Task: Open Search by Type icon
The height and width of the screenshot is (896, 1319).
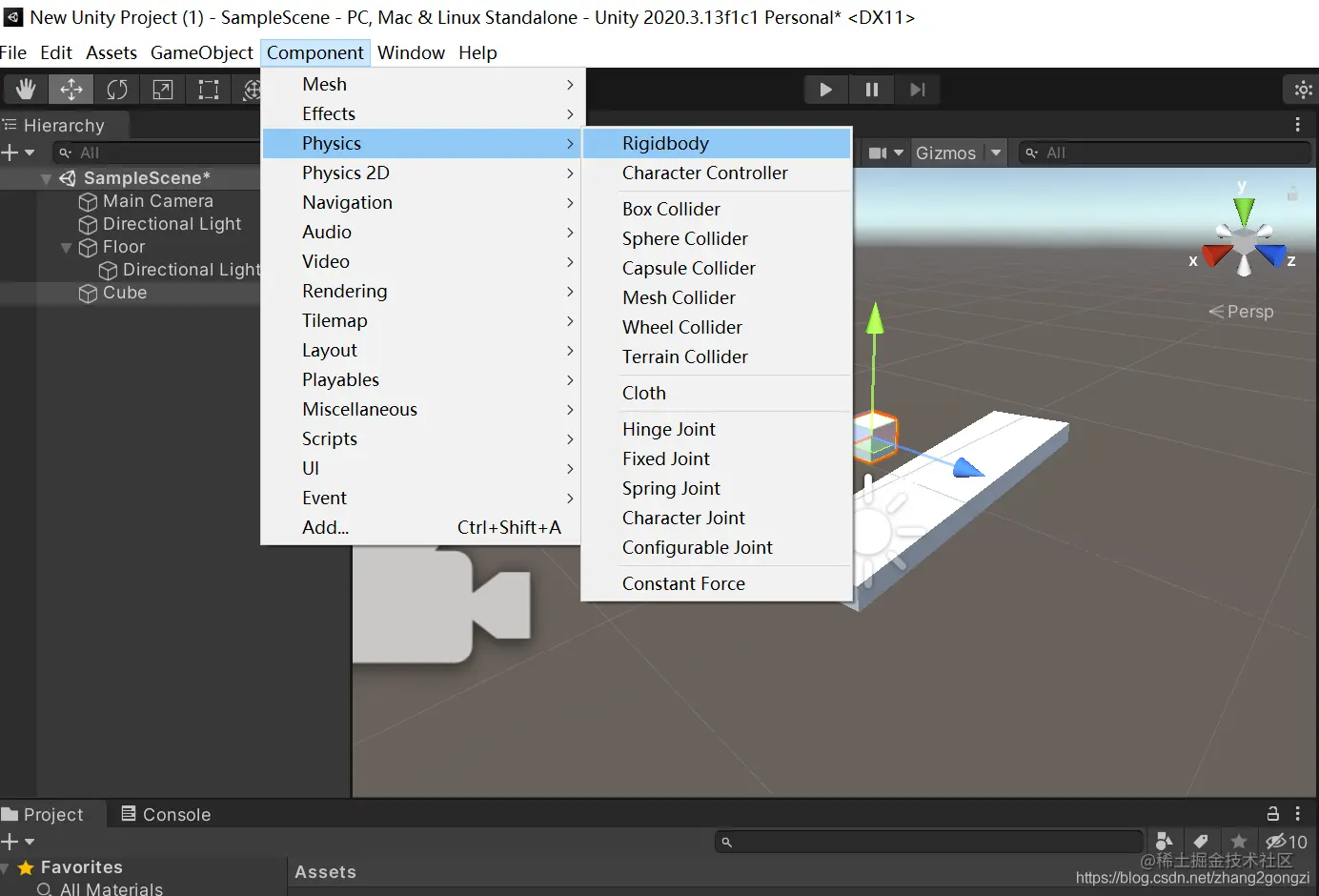Action: pyautogui.click(x=1164, y=842)
